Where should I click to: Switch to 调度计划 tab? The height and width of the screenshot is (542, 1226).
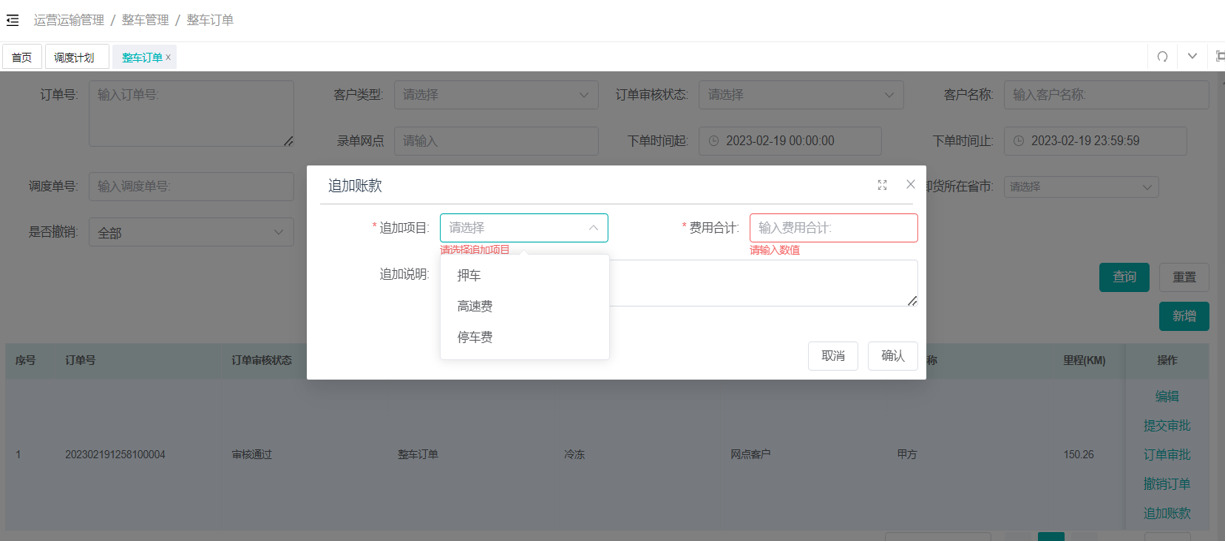[x=76, y=57]
